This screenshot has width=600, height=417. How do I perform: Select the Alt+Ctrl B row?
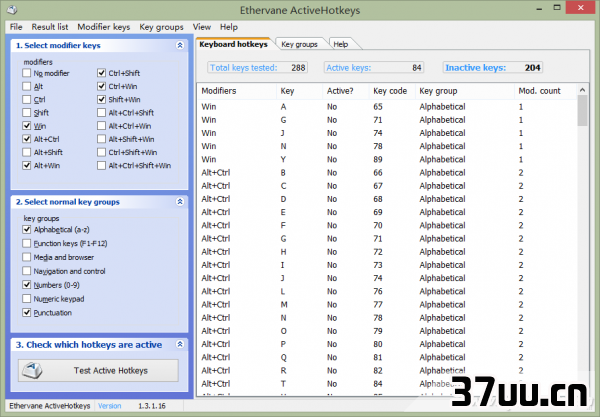click(x=387, y=173)
